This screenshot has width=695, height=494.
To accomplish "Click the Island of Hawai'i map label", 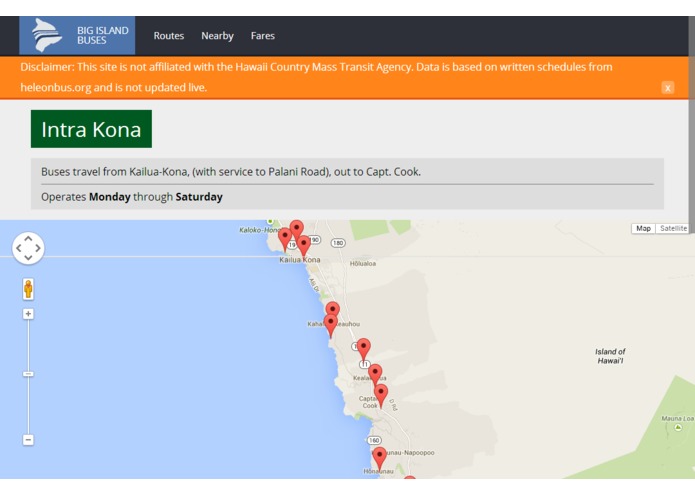I will tap(610, 356).
